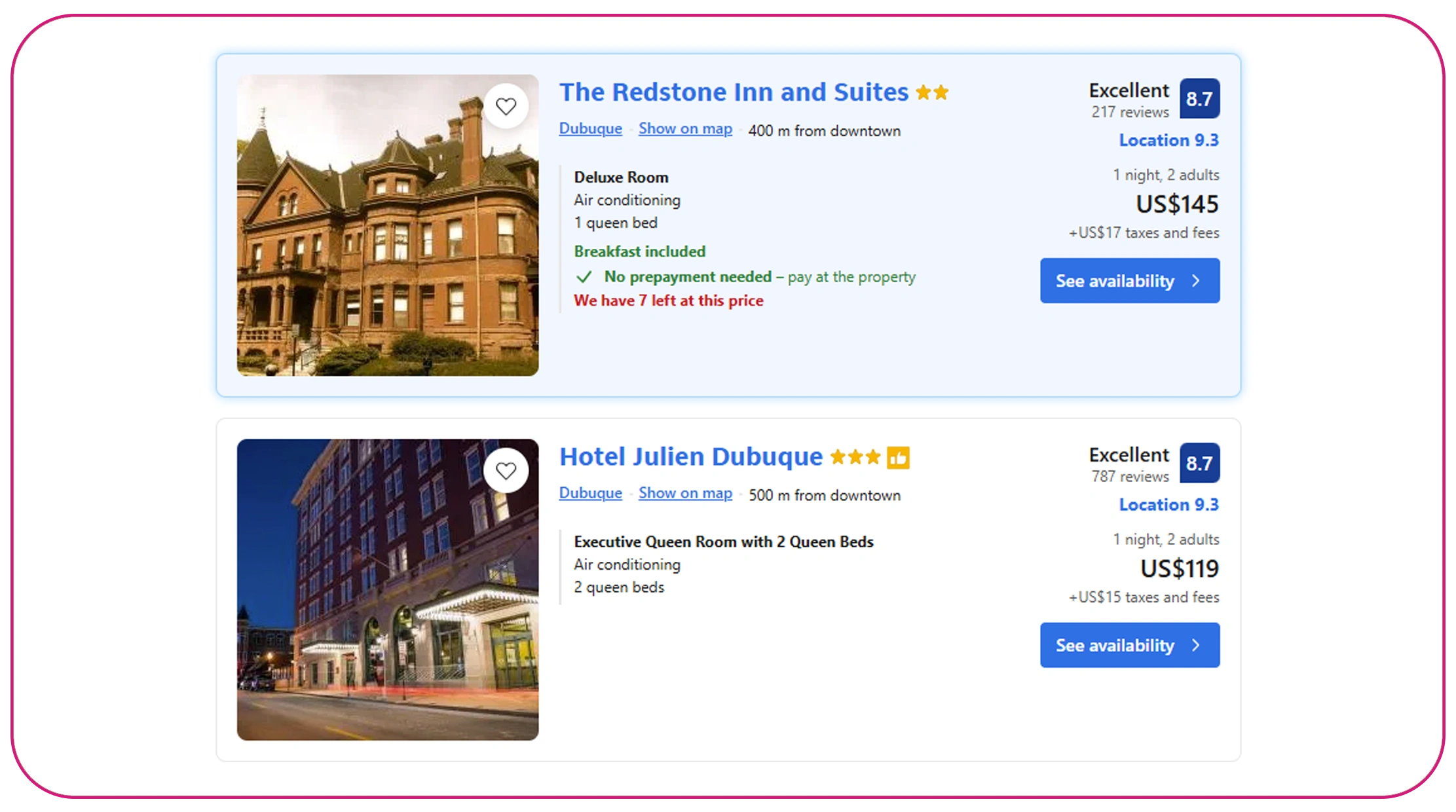Click Location 9.3 for Redstone Inn
The width and height of the screenshot is (1456, 812).
[x=1168, y=140]
